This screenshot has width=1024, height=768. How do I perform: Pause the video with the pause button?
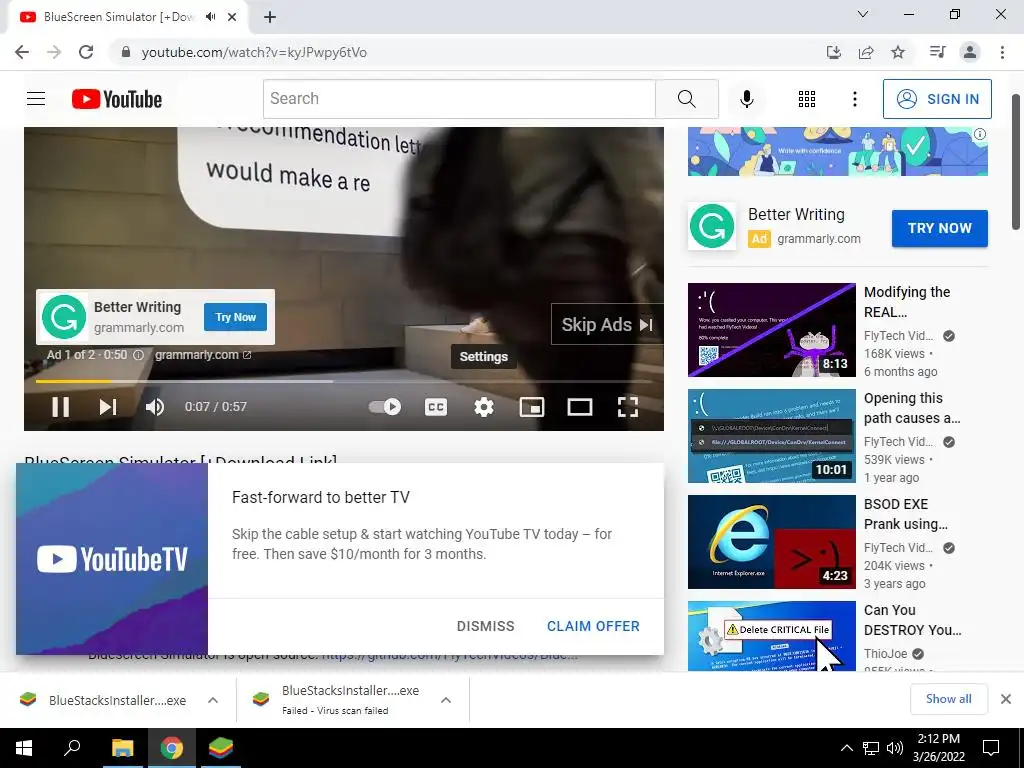pos(61,407)
